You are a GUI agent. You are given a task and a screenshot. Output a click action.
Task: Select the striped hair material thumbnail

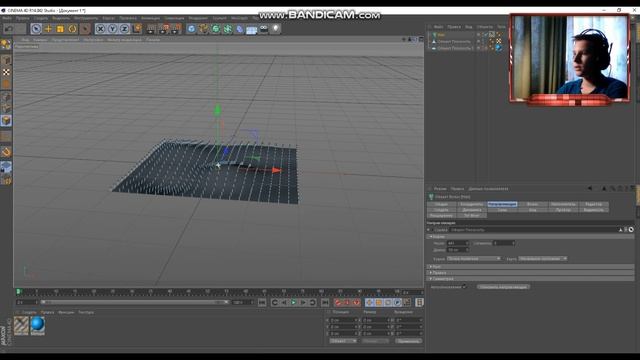click(21, 326)
